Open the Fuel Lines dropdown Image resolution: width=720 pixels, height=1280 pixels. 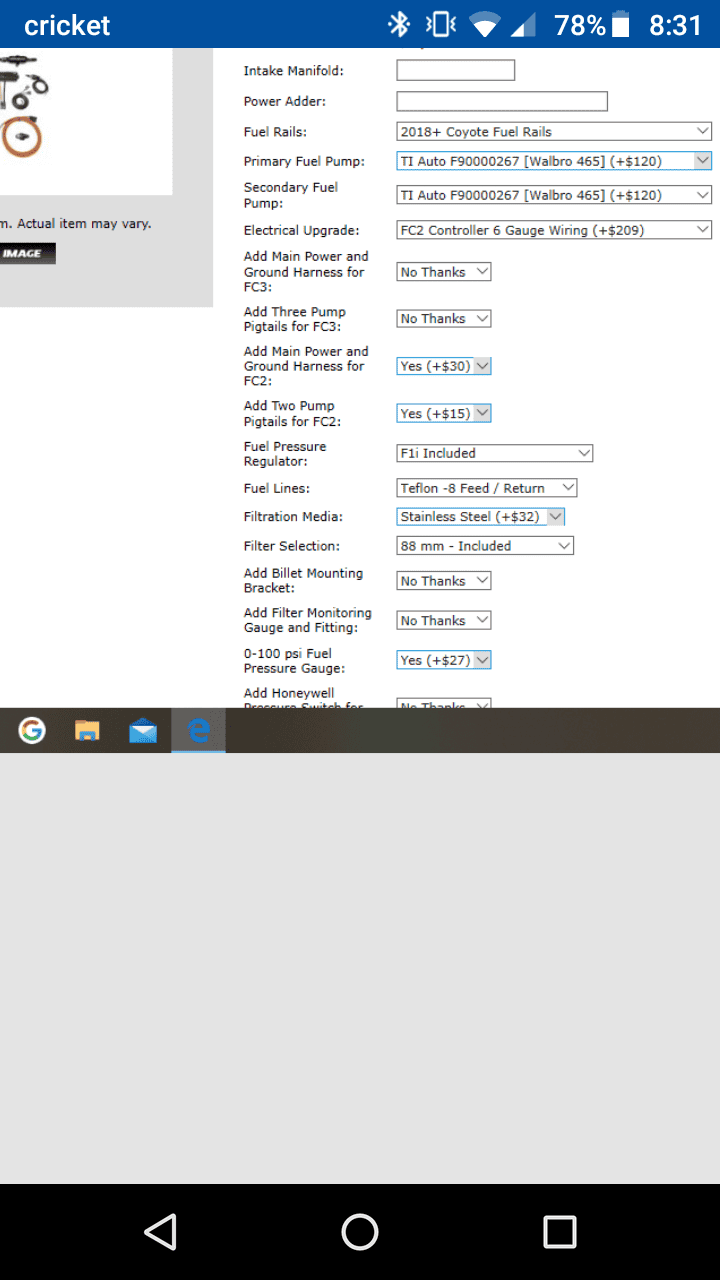[x=487, y=488]
